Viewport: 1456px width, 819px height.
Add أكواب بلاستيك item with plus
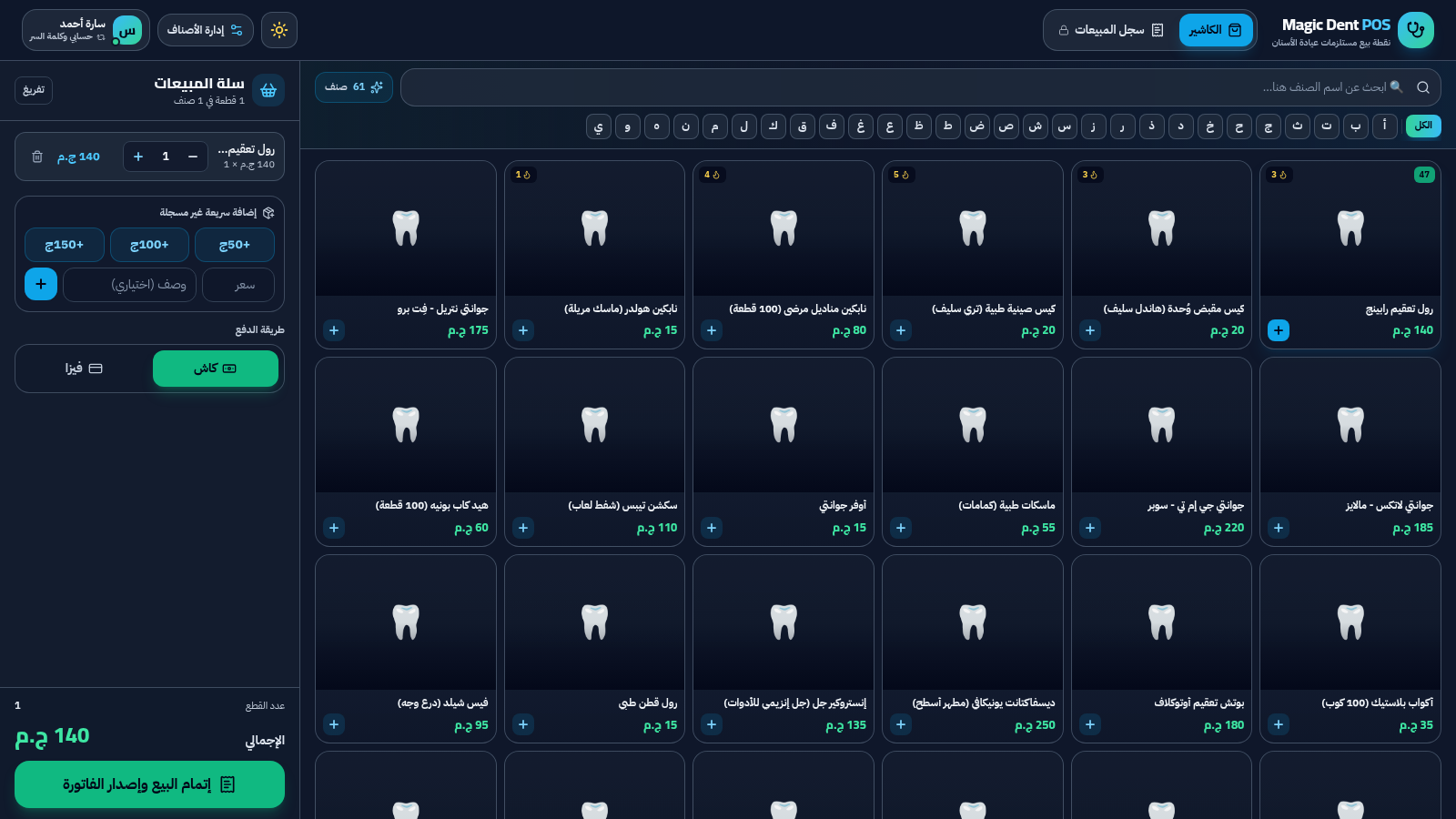coord(1279,724)
